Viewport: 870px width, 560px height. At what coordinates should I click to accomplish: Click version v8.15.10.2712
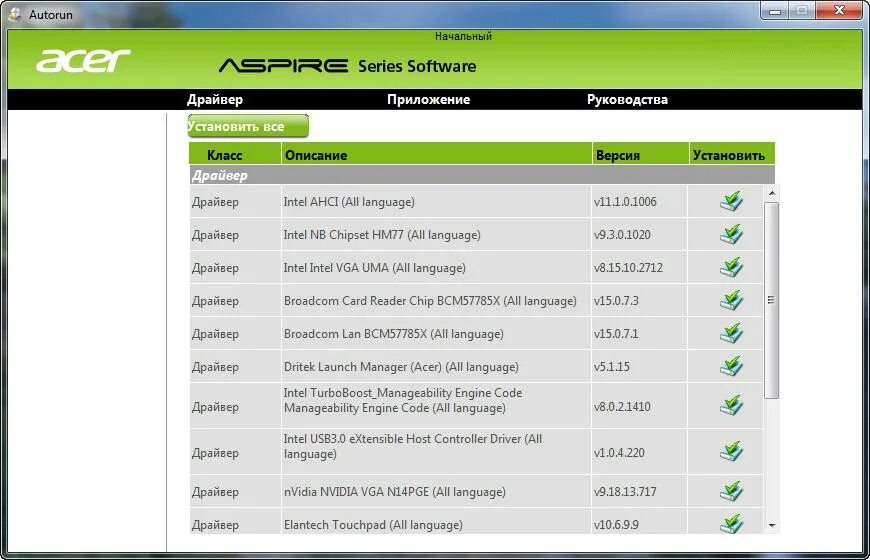tap(628, 268)
